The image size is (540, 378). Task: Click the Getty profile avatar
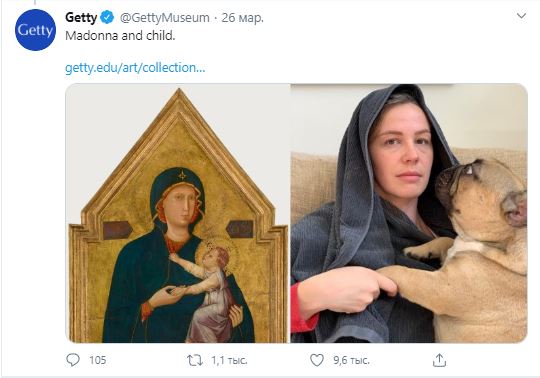35,30
